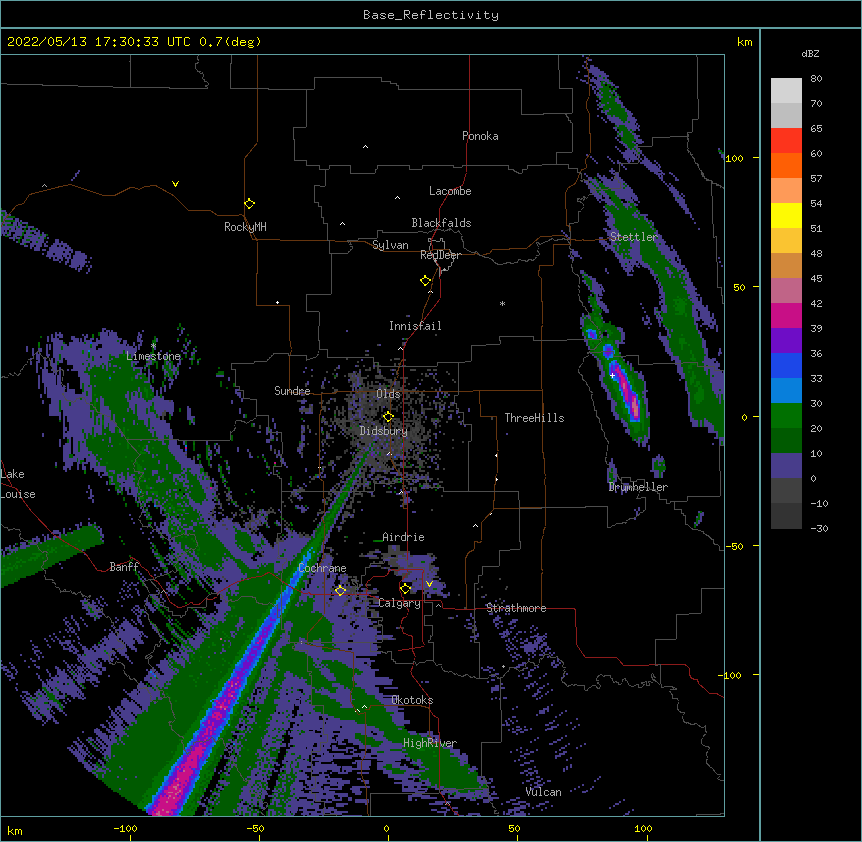
Task: Click the -30 value on dBZ legend
Action: 819,529
